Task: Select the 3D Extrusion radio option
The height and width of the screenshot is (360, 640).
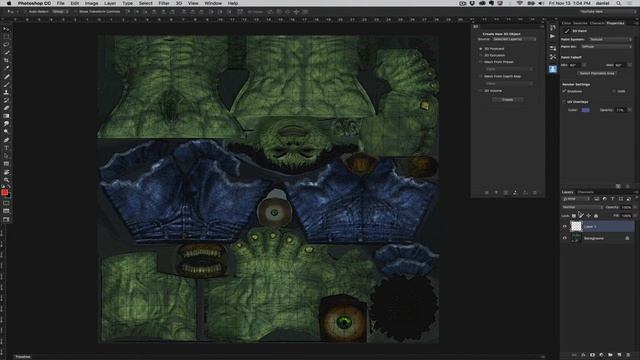Action: click(x=481, y=55)
